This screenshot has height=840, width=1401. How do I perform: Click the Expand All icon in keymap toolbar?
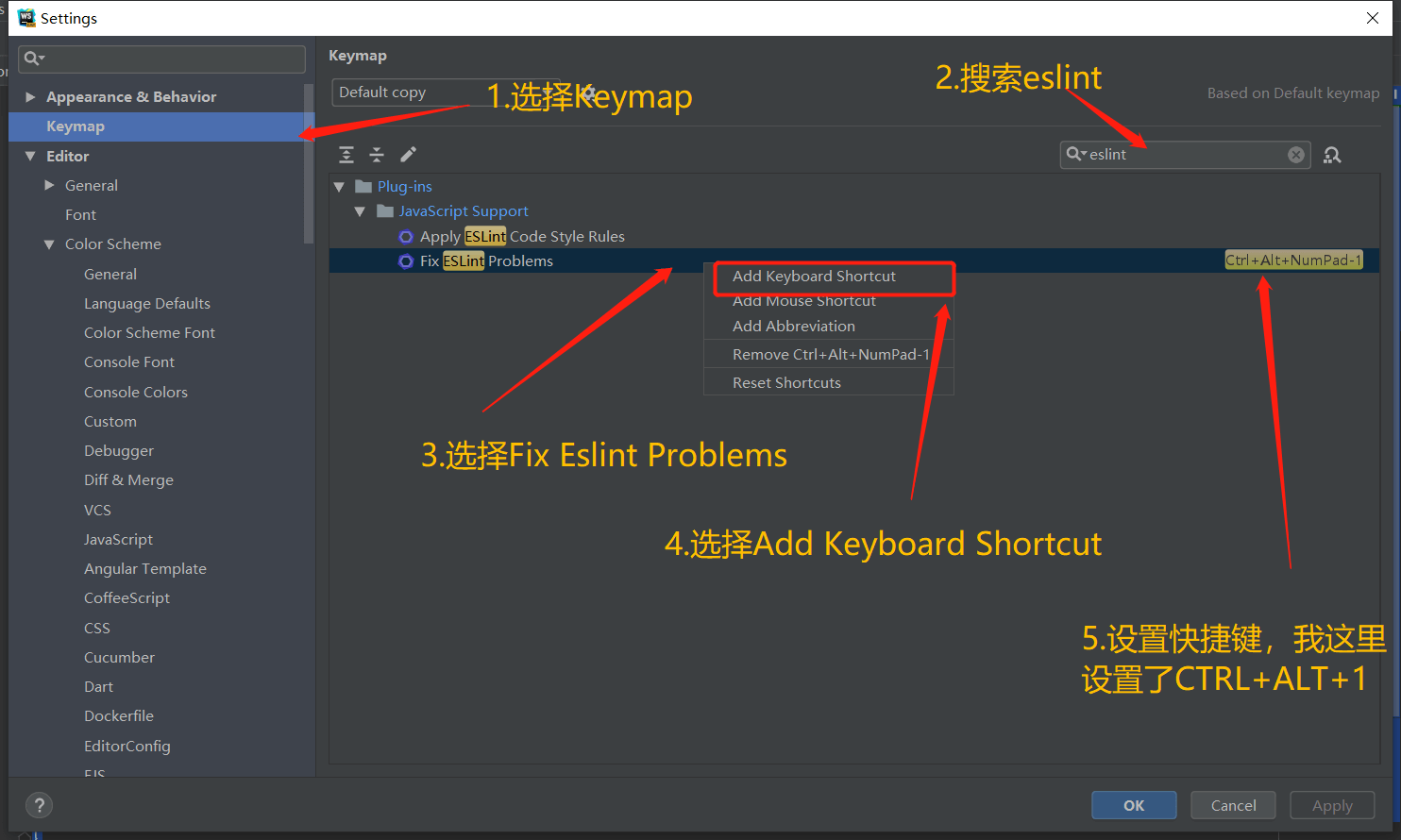346,155
